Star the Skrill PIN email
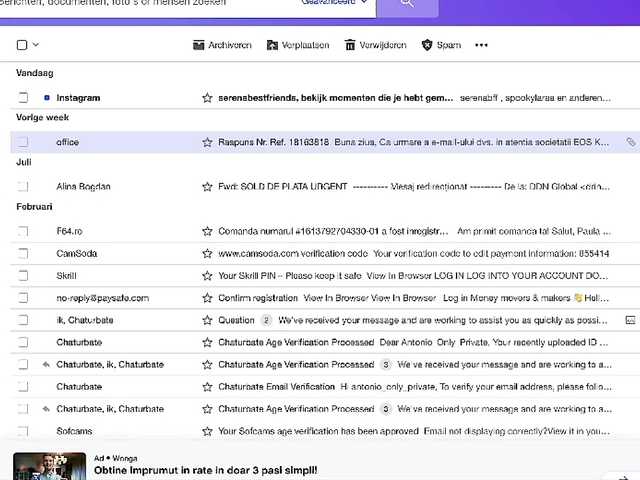Image resolution: width=640 pixels, height=480 pixels. (207, 276)
